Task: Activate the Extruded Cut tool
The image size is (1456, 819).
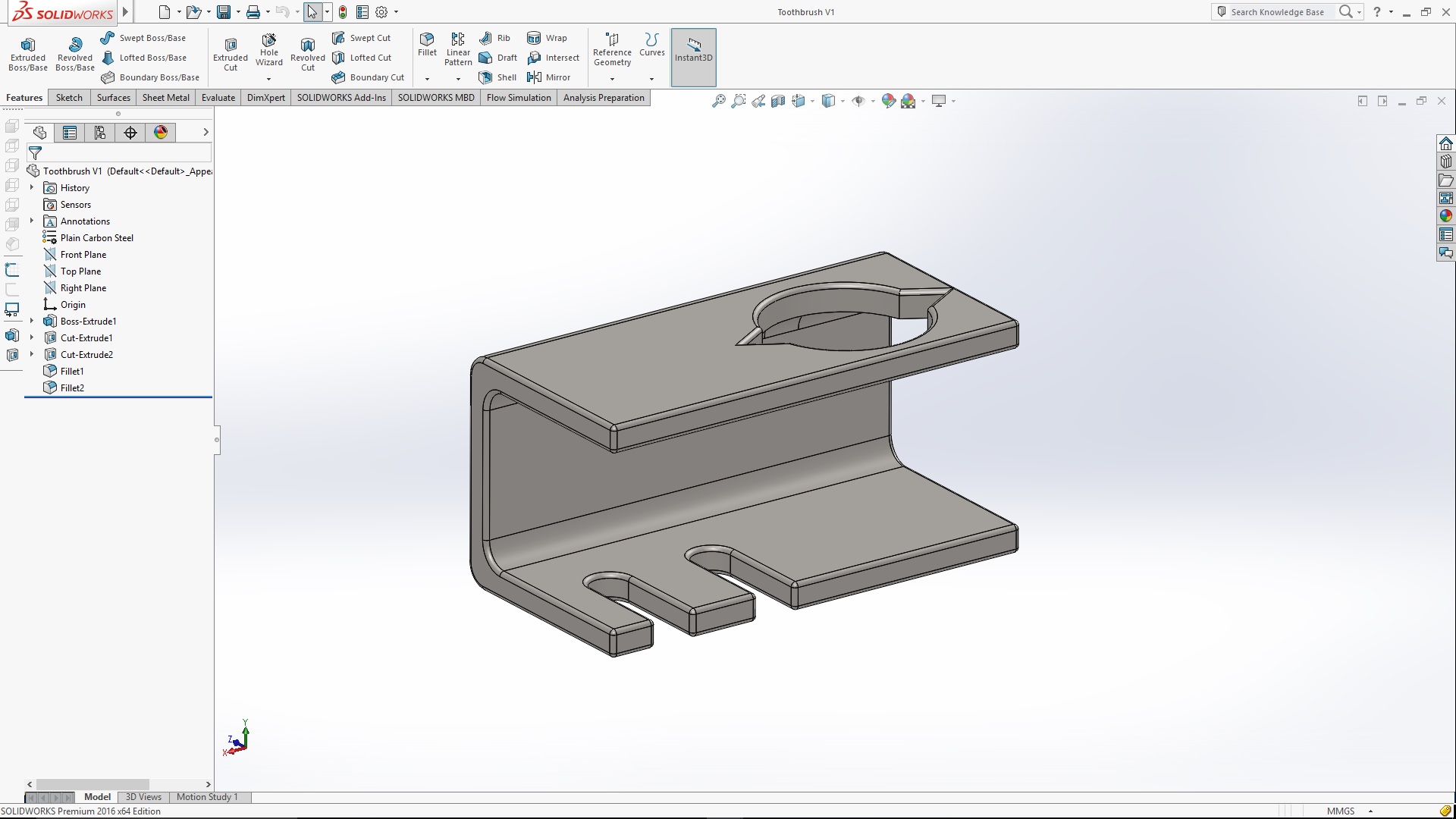Action: (231, 54)
